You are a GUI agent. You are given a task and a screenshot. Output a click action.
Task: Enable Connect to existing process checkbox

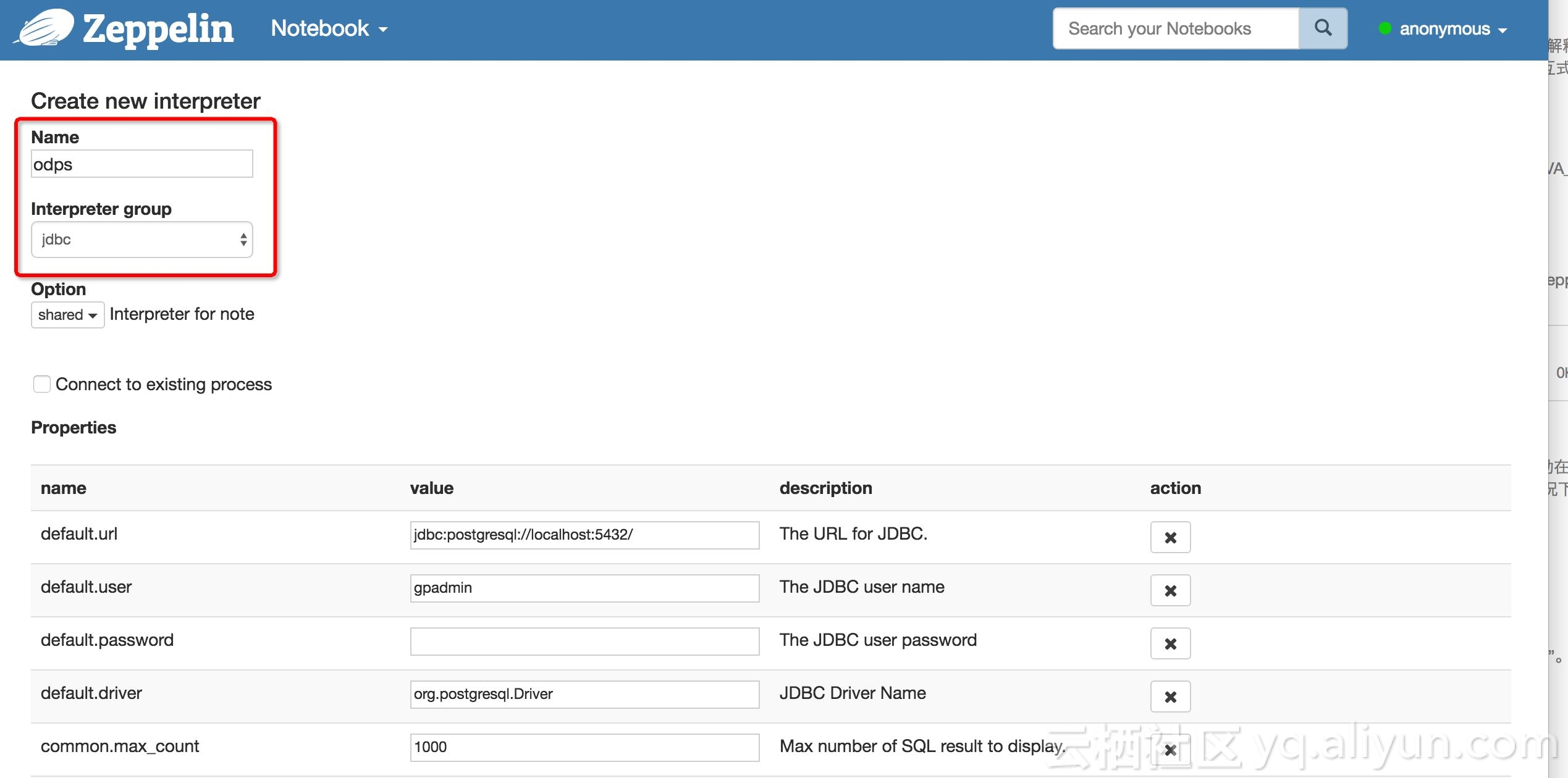[x=41, y=384]
